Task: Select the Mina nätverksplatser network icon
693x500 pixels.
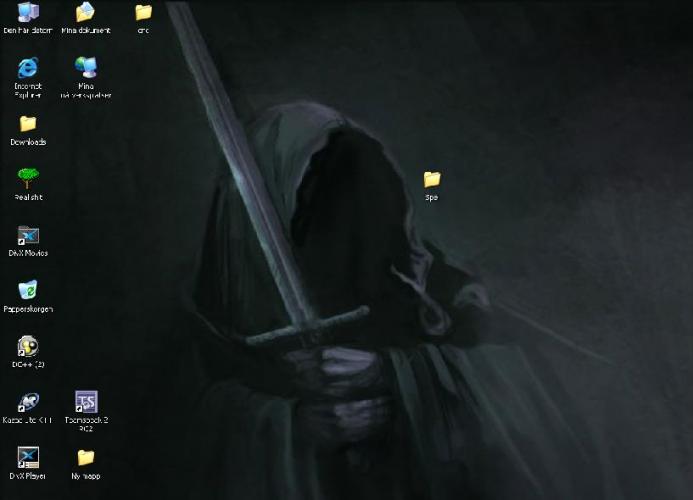Action: click(x=86, y=67)
